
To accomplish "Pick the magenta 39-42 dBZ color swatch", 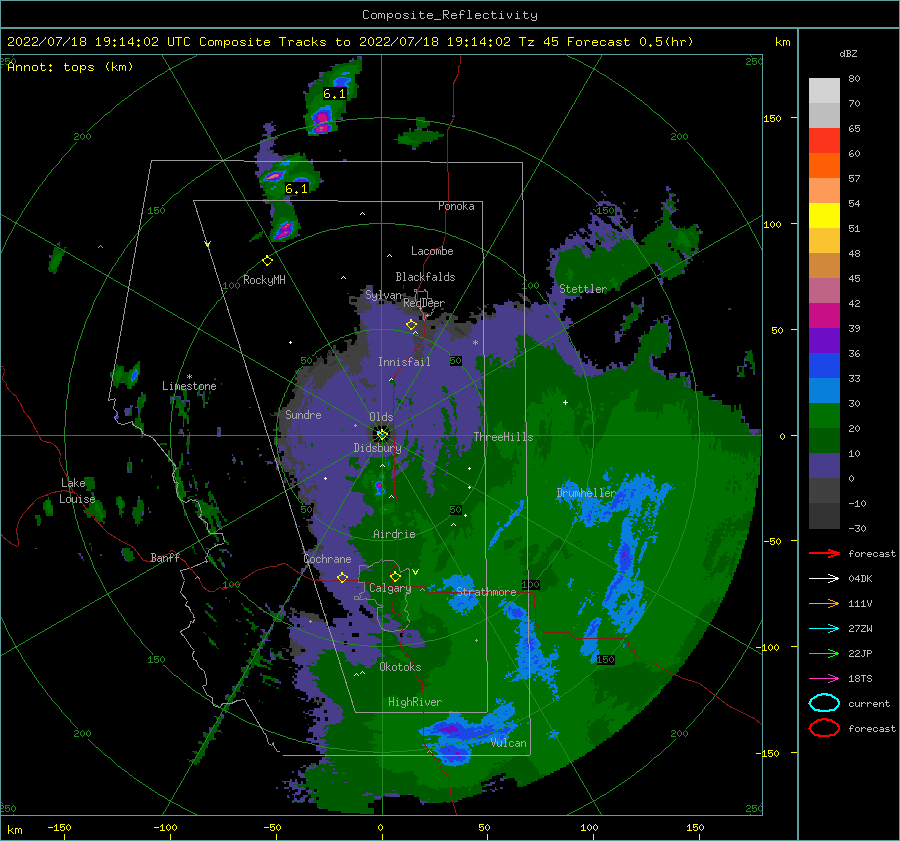I will (824, 316).
